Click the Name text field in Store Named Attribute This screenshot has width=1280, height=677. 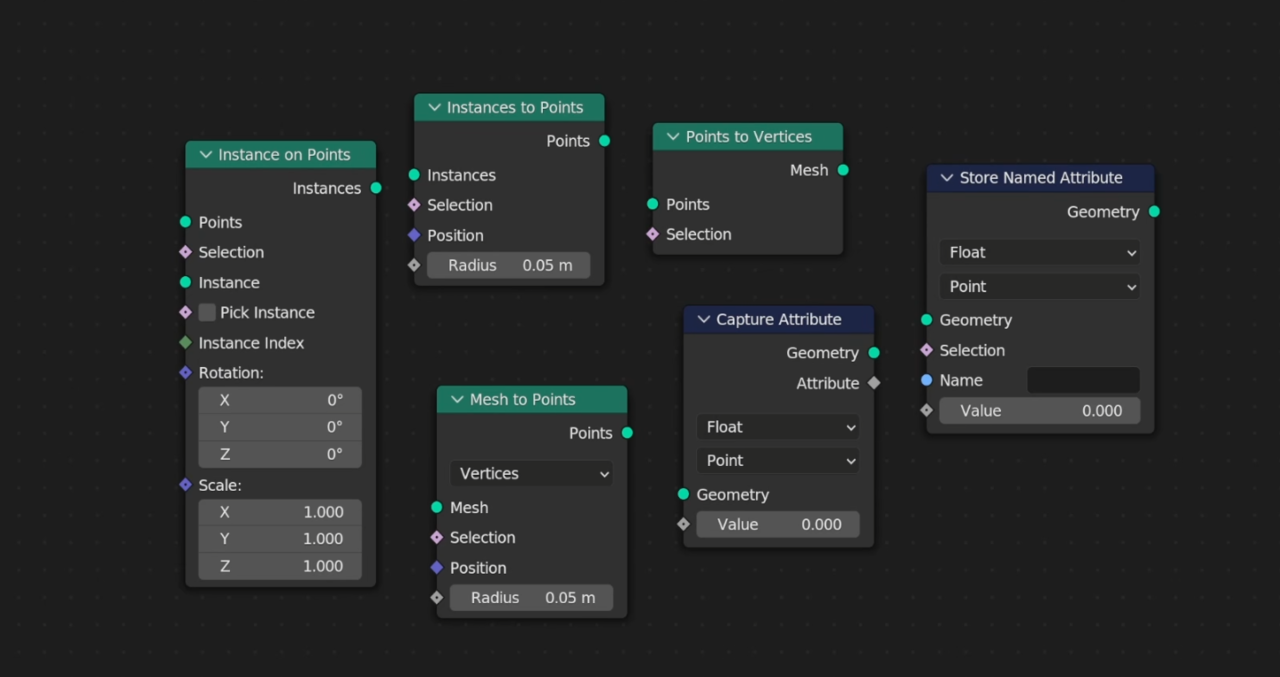(x=1083, y=381)
